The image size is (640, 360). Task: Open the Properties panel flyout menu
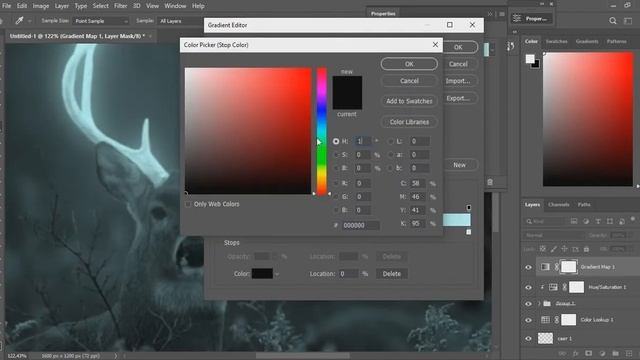pyautogui.click(x=502, y=14)
